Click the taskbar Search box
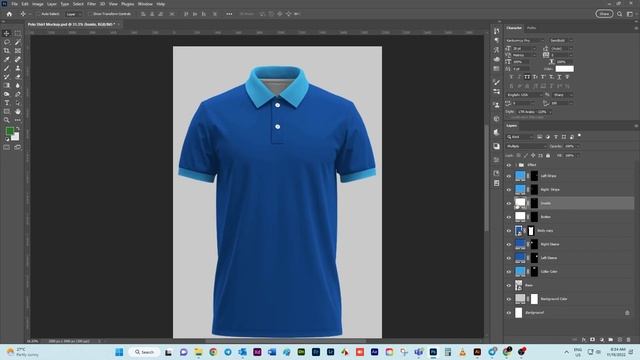Screen dimensions: 640x360 [144, 352]
